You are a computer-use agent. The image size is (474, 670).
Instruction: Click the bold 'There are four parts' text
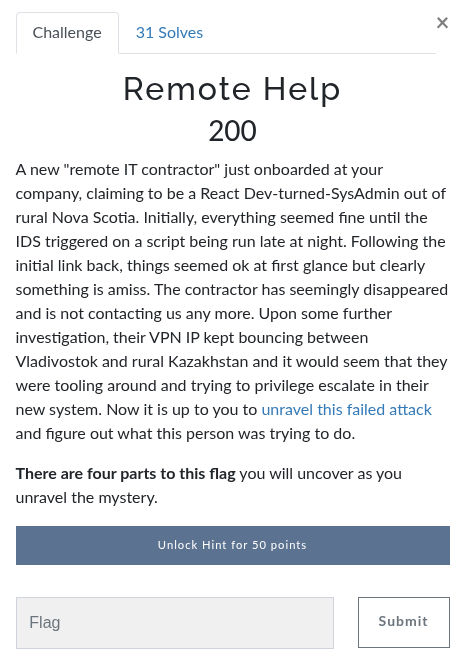[126, 474]
